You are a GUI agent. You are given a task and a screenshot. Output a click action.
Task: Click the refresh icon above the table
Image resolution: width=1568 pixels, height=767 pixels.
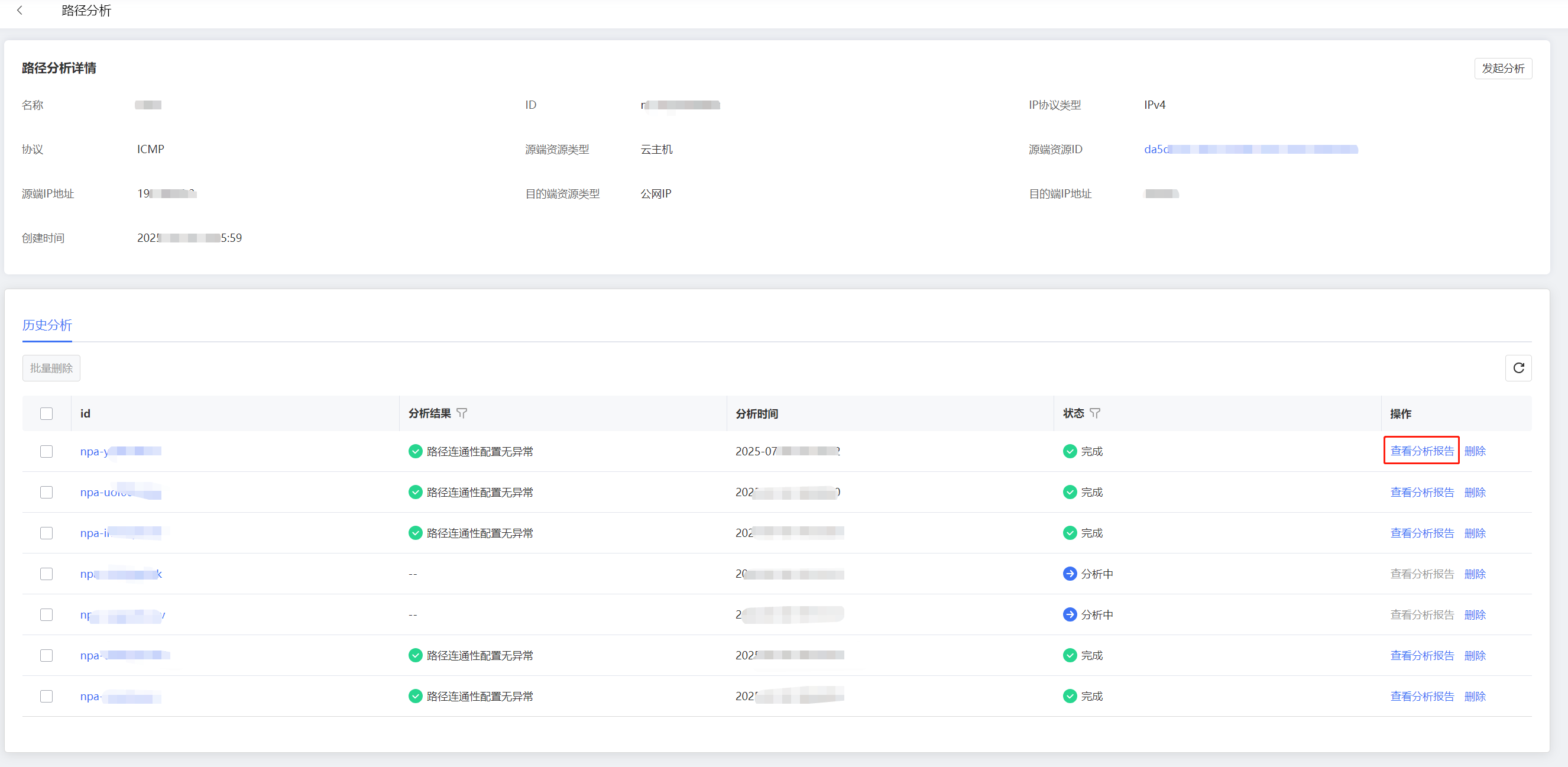click(x=1518, y=368)
